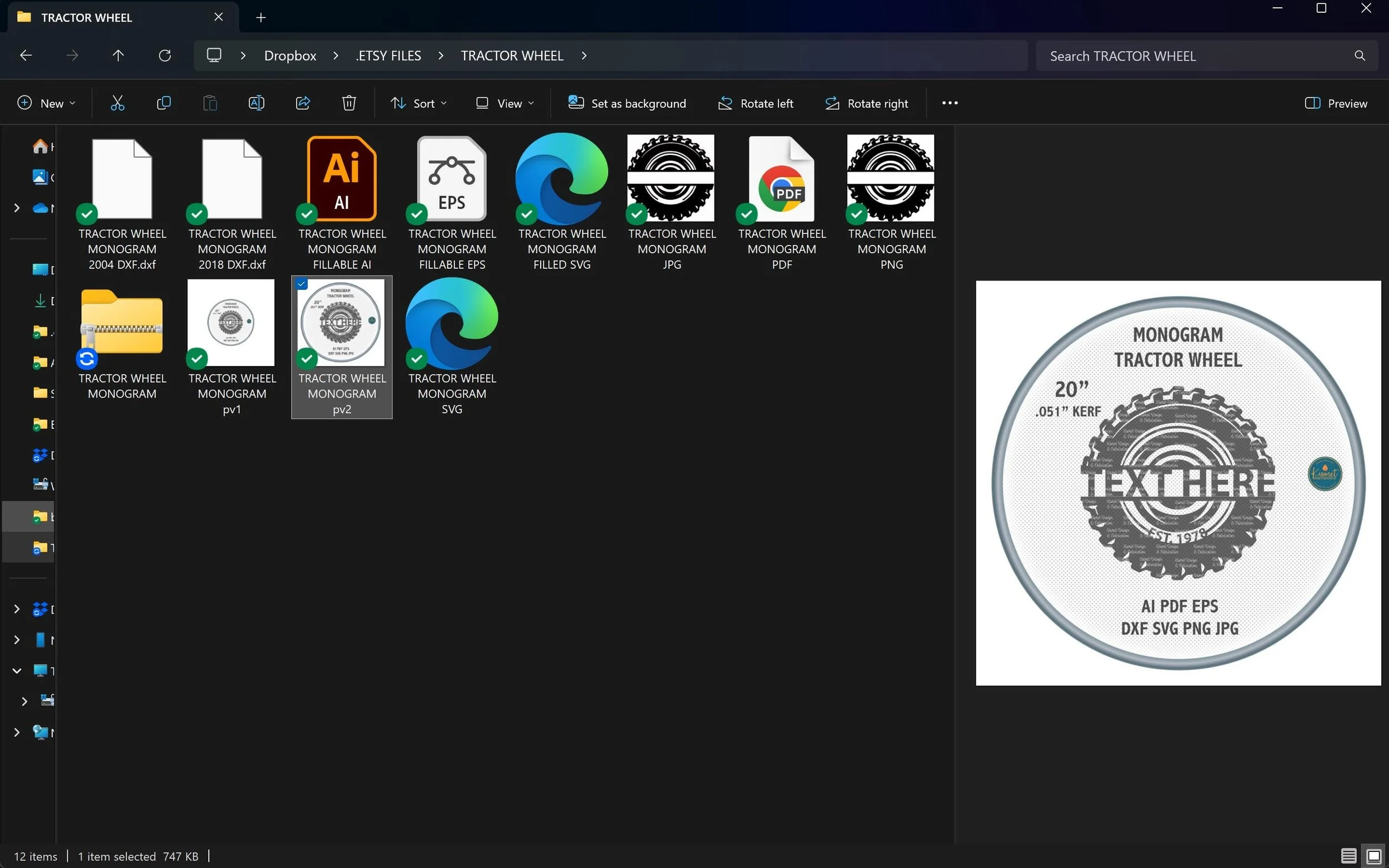Switch to large thumbnails view

click(1373, 856)
